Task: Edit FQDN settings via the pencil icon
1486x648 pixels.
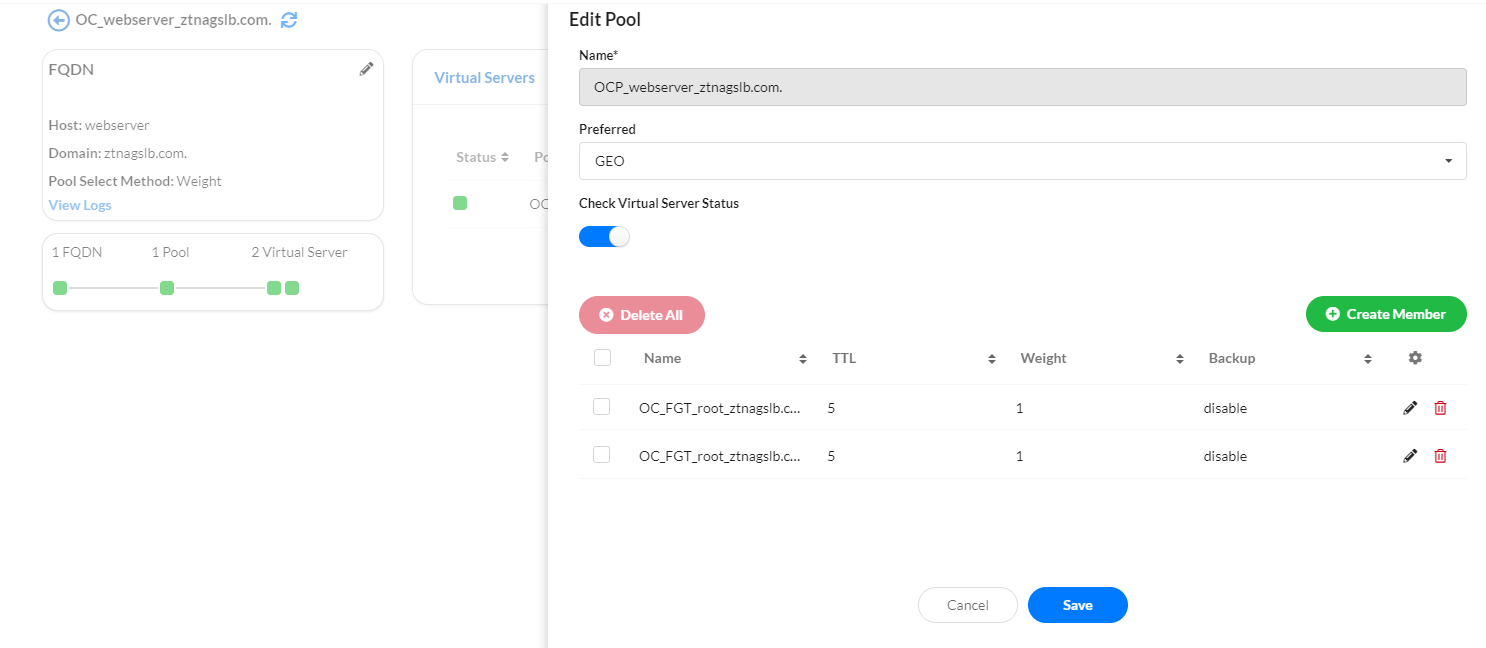Action: coord(366,68)
